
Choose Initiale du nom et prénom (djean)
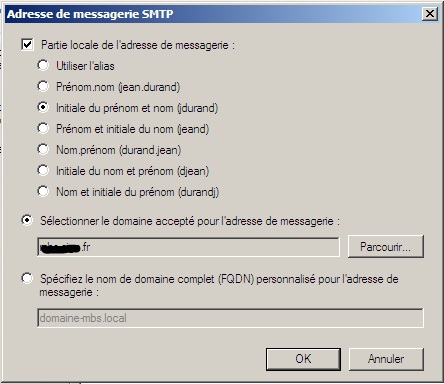pos(43,170)
